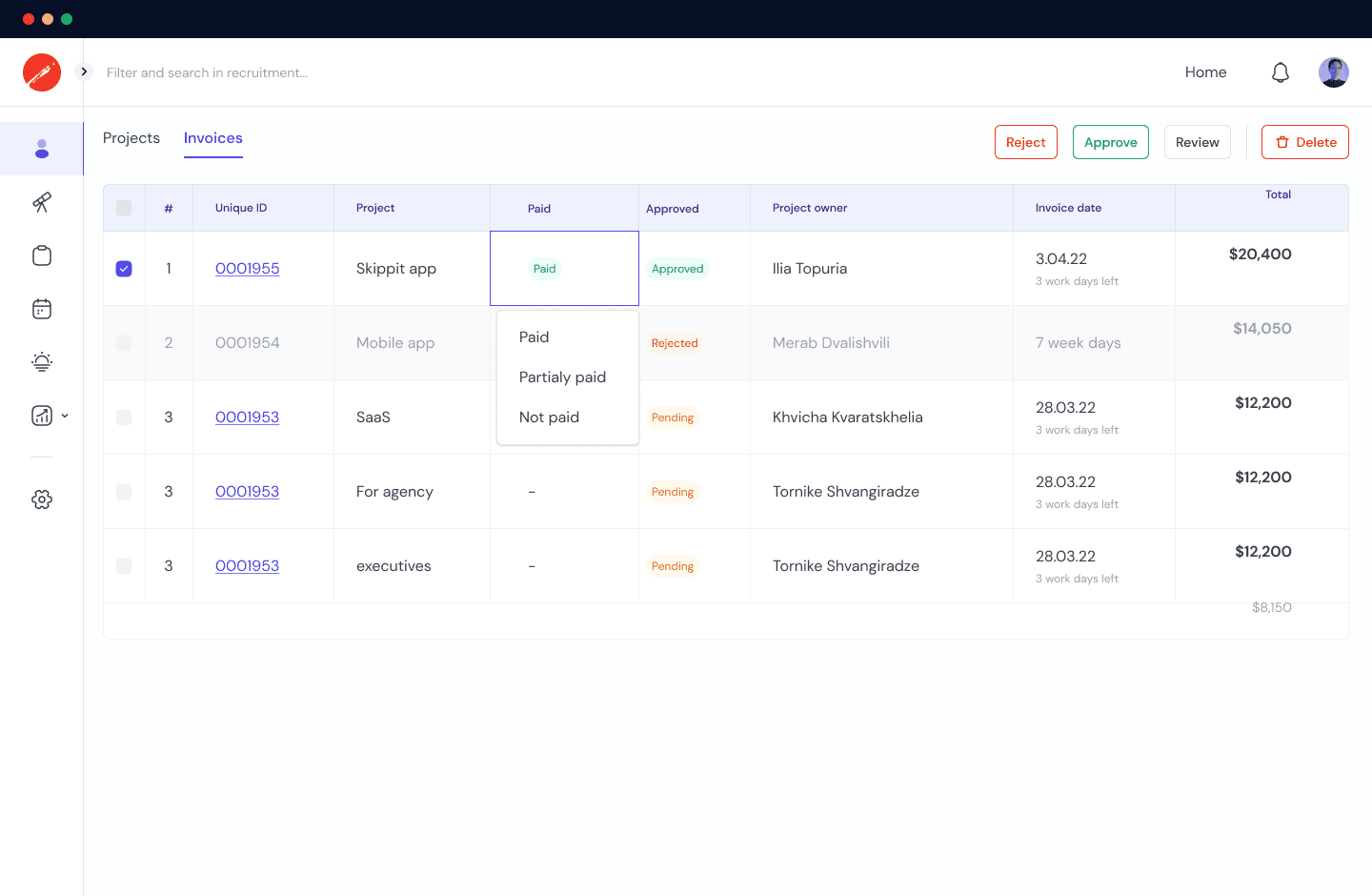
Task: Select the telescope discovery icon in sidebar
Action: point(42,202)
